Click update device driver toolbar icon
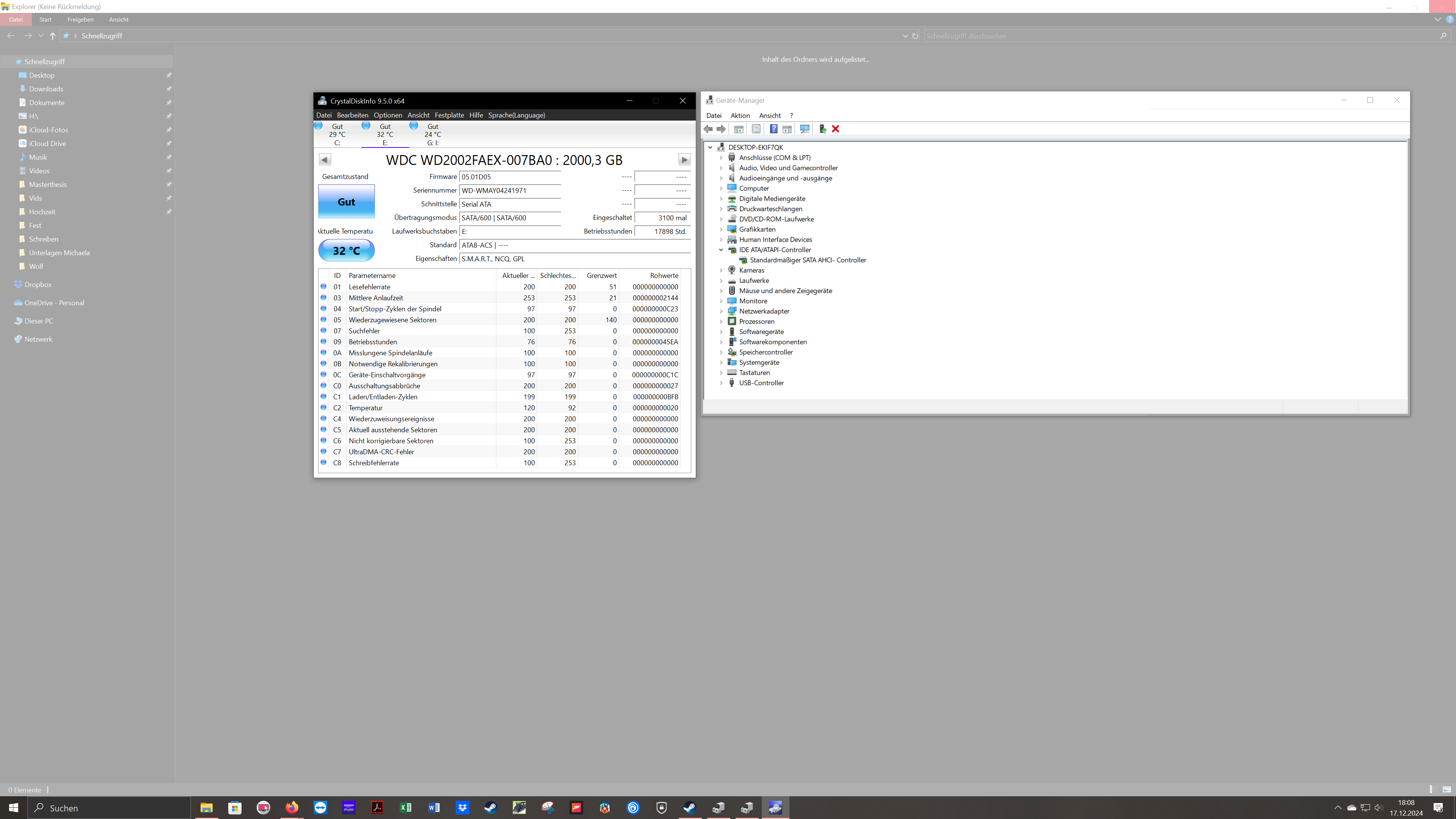This screenshot has height=819, width=1456. (822, 129)
